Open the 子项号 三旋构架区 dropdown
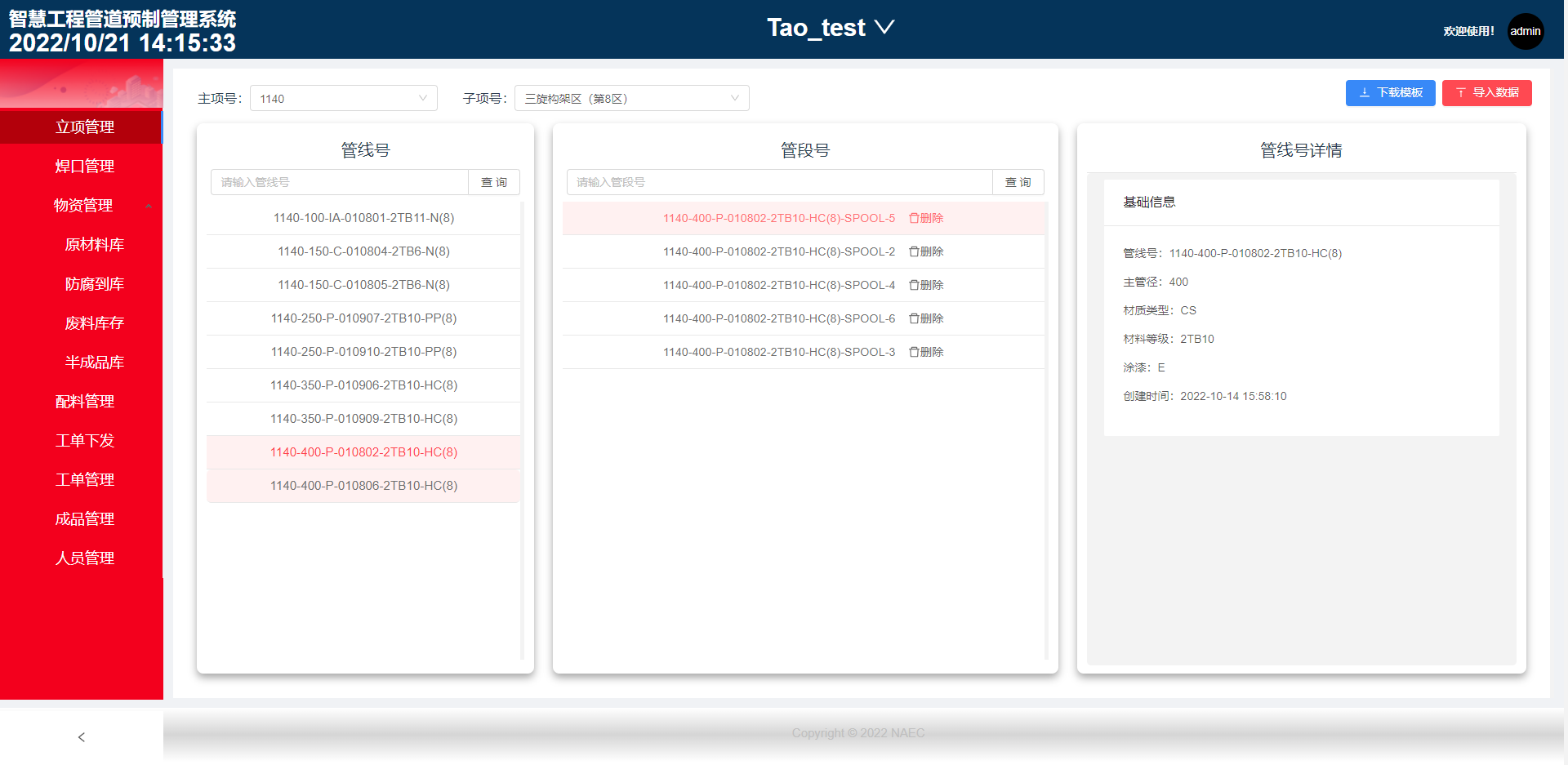 pos(631,99)
